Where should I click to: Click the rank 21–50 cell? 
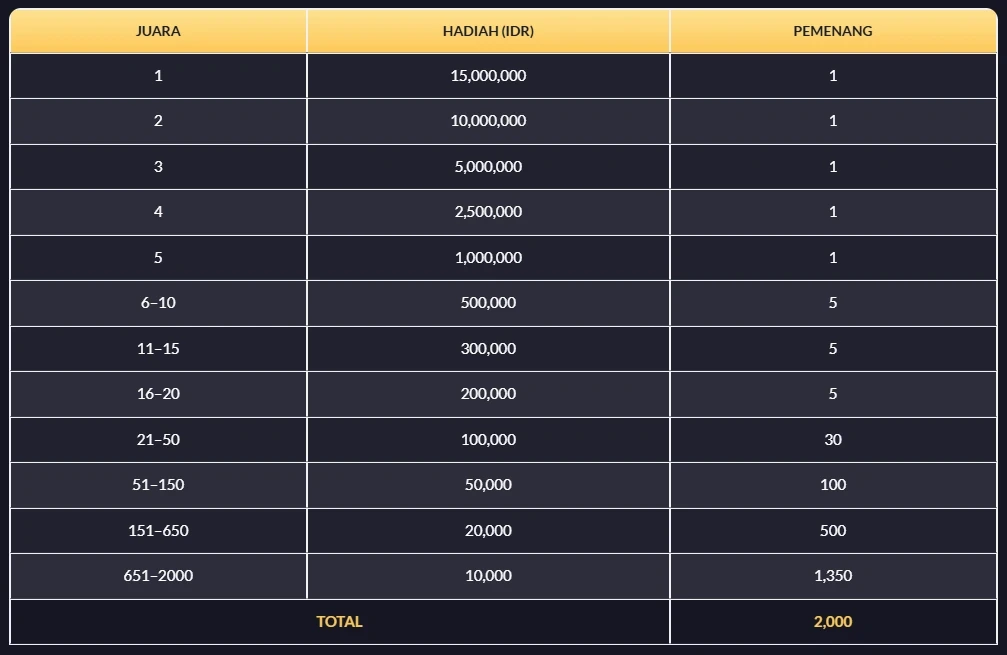pyautogui.click(x=158, y=440)
